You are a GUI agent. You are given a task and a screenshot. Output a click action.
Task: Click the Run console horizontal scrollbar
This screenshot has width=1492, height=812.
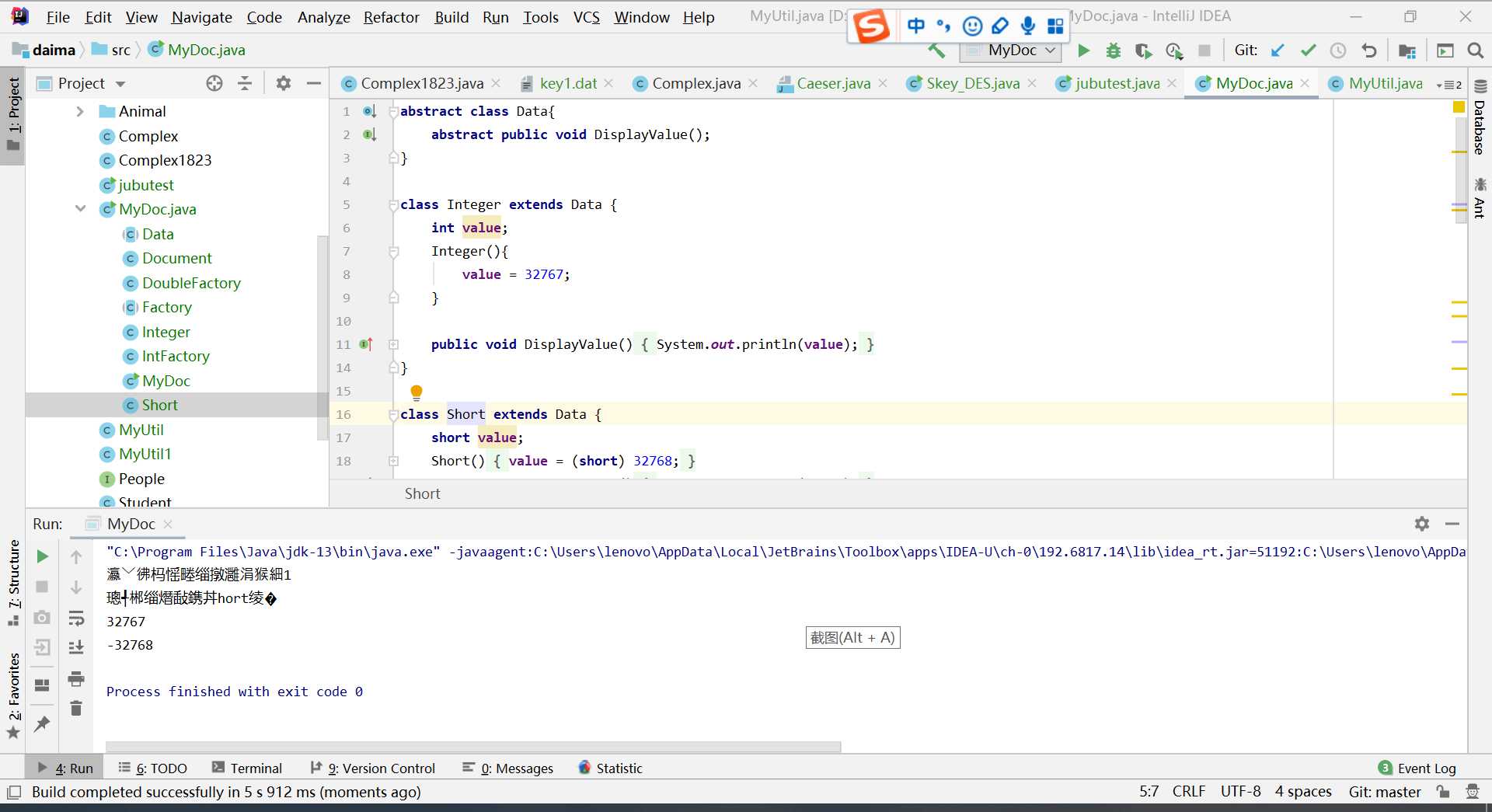coord(473,747)
